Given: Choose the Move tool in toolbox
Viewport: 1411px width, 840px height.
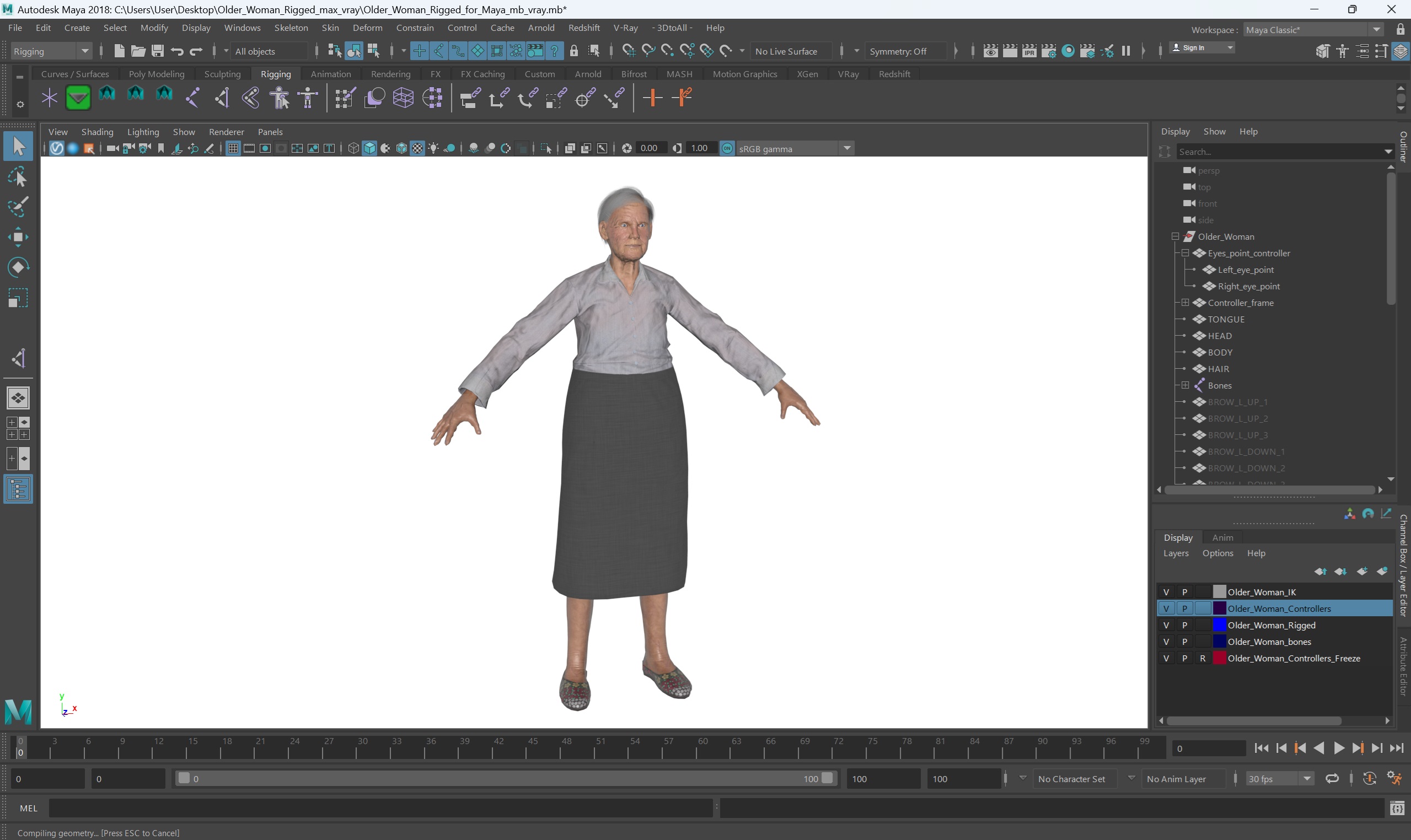Looking at the screenshot, I should tap(18, 237).
